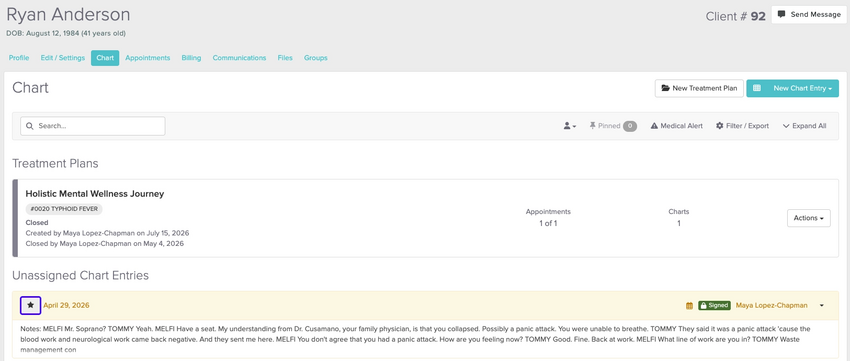
Task: Open the New Chart Entry dropdown
Action: pyautogui.click(x=793, y=88)
